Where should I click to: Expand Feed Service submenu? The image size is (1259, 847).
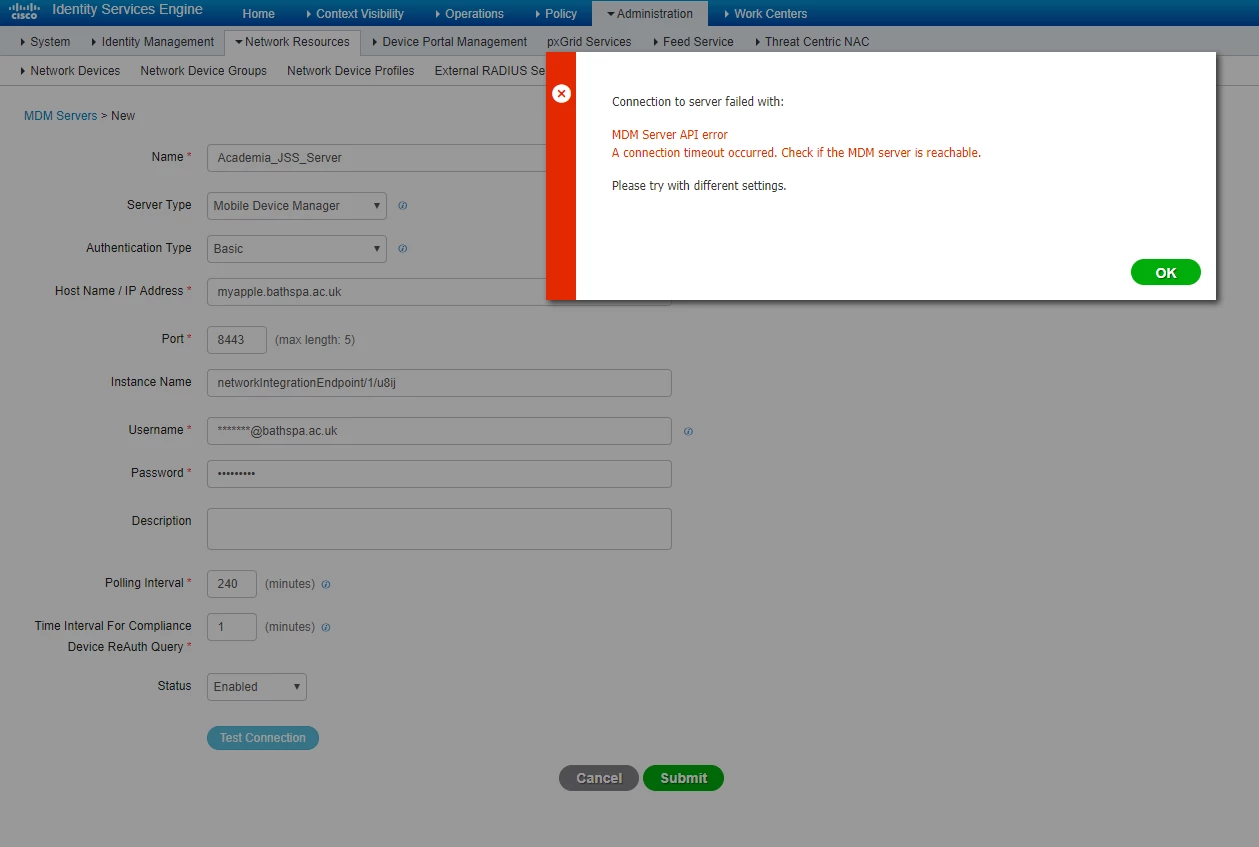[x=693, y=42]
